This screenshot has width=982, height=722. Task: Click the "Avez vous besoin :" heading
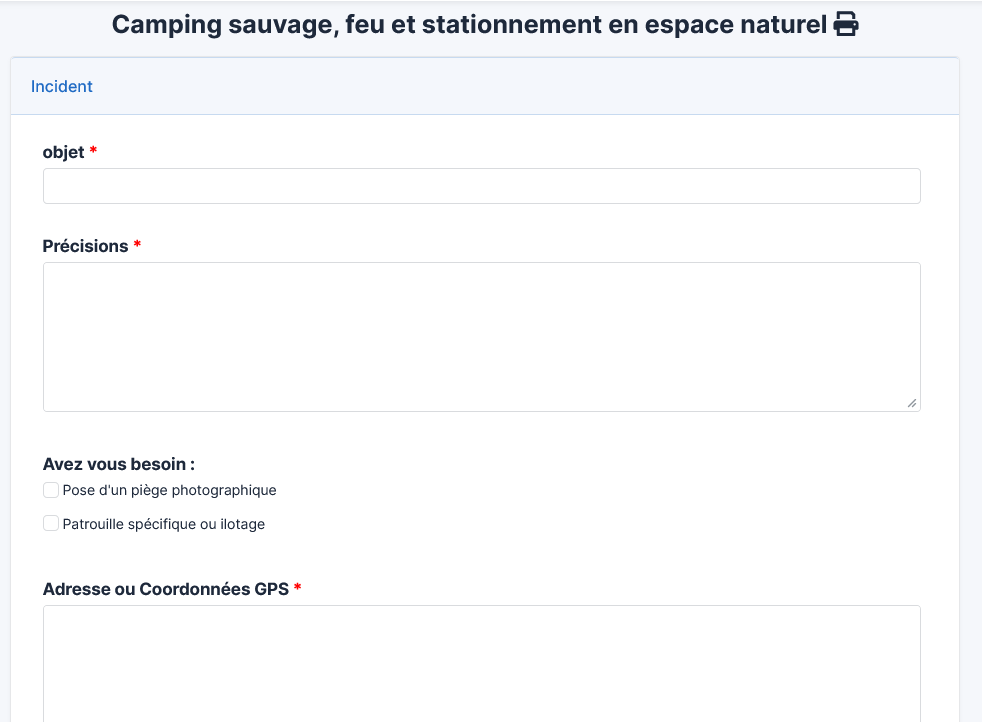(x=118, y=464)
